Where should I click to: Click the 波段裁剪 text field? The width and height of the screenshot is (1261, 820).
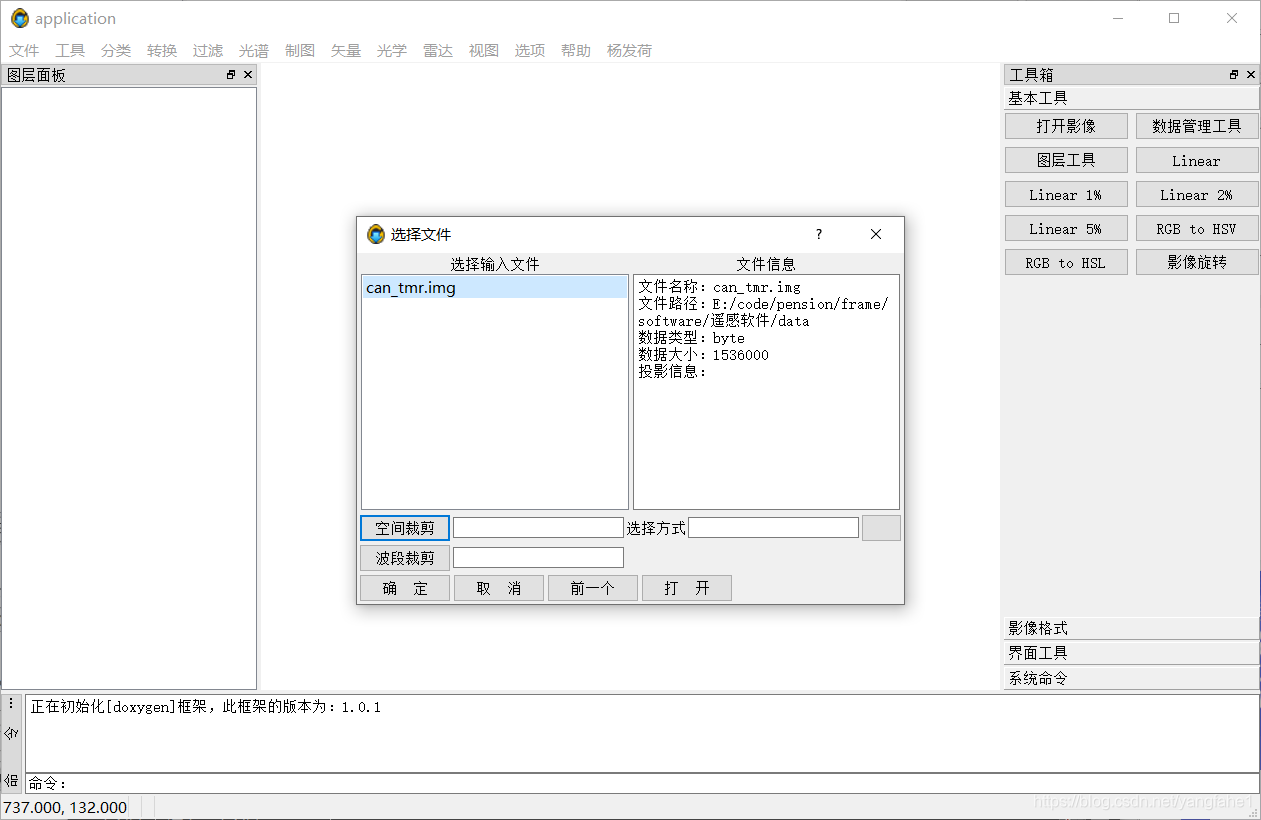point(538,558)
